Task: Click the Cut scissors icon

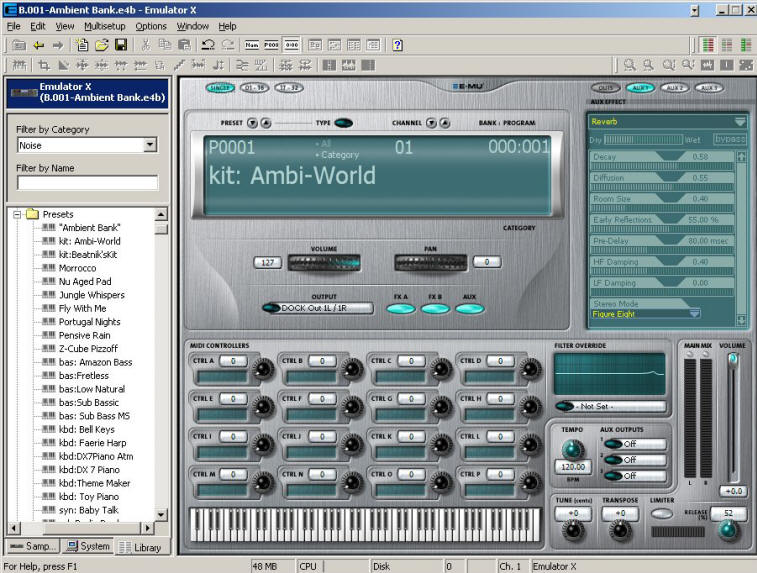Action: pyautogui.click(x=146, y=45)
